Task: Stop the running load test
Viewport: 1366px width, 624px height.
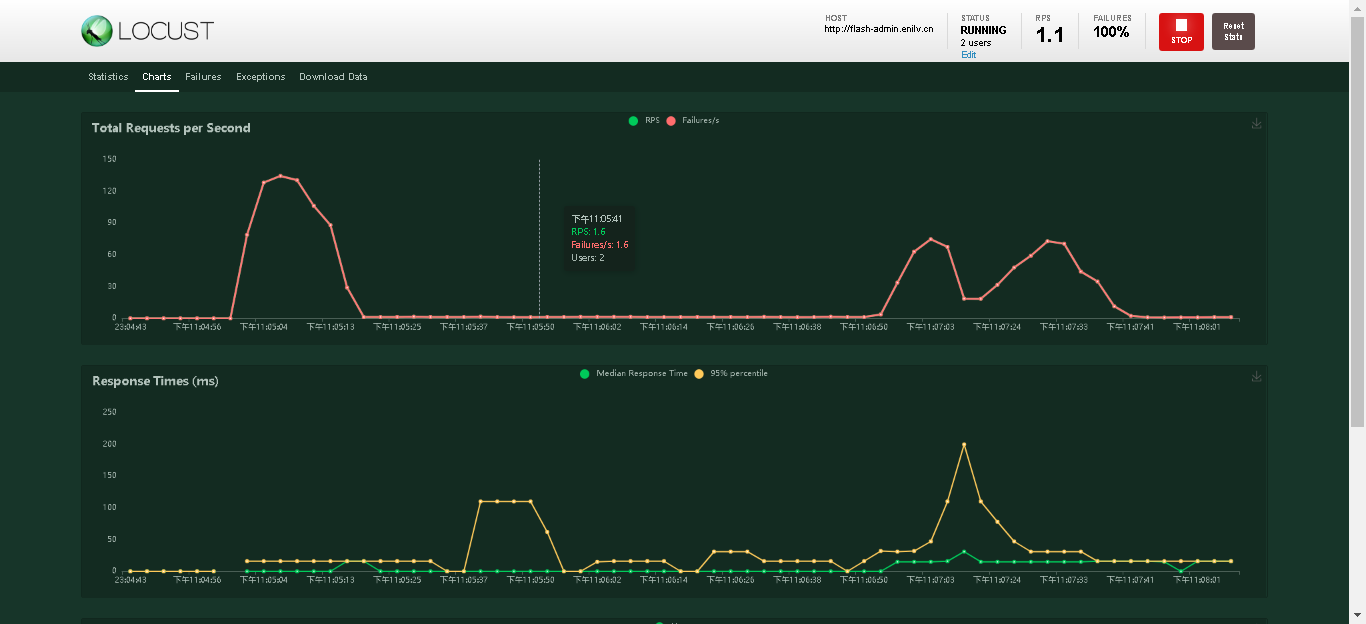Action: pos(1181,31)
